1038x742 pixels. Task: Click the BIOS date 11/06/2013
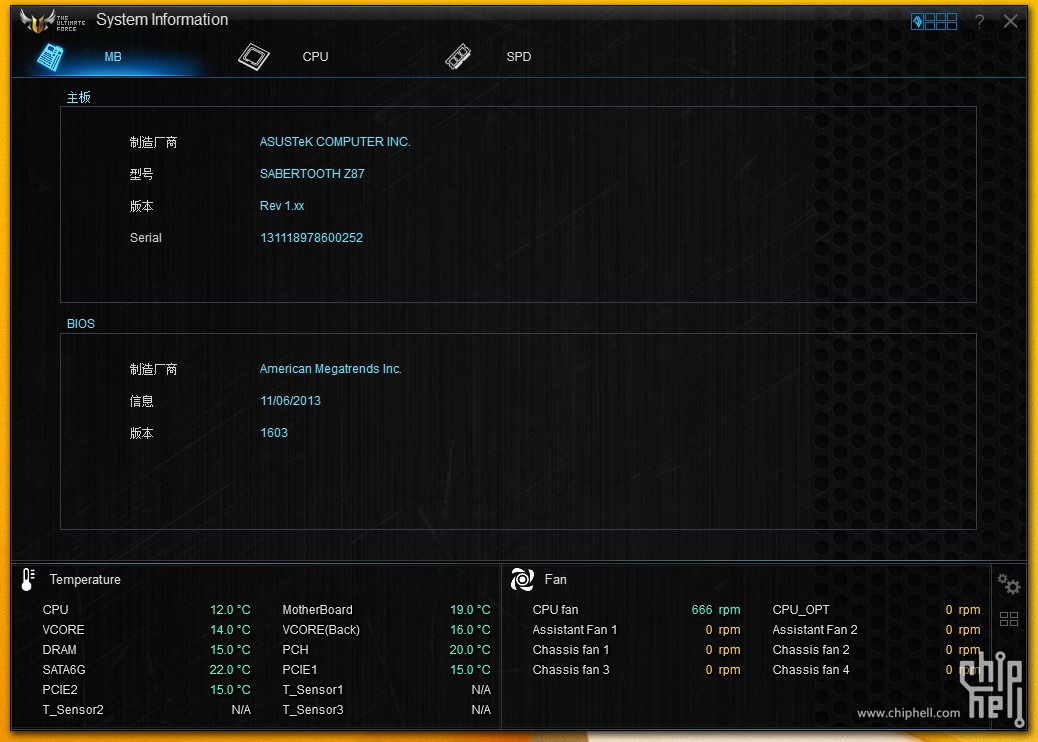[290, 400]
